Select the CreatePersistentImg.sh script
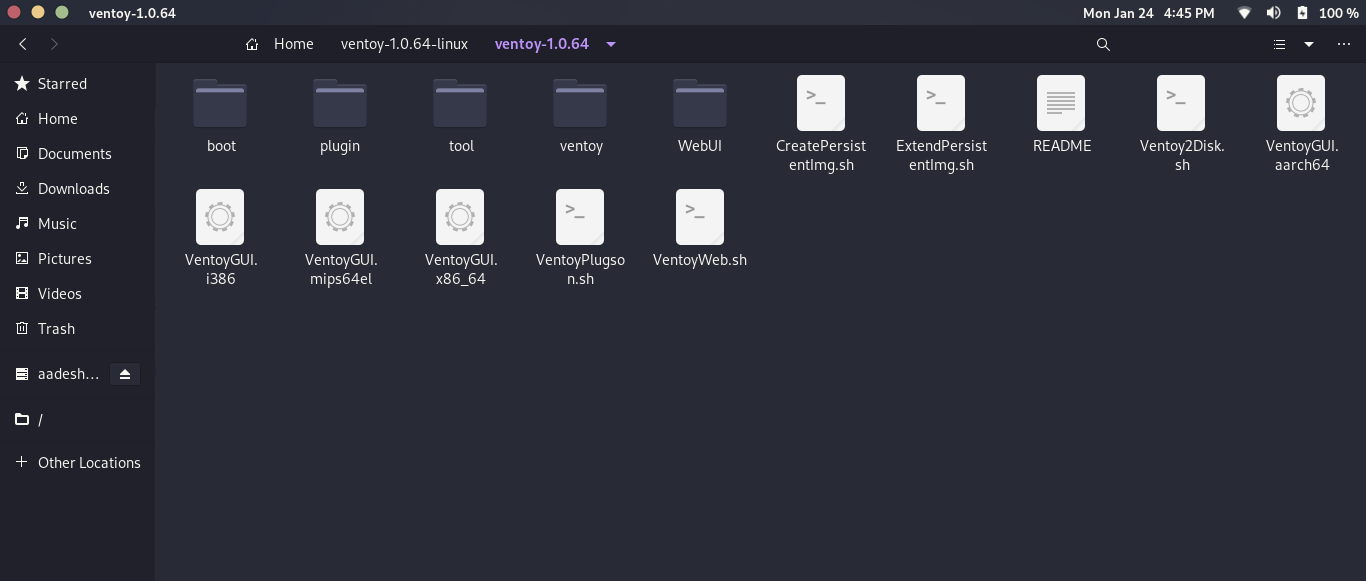Viewport: 1366px width, 581px height. (820, 104)
